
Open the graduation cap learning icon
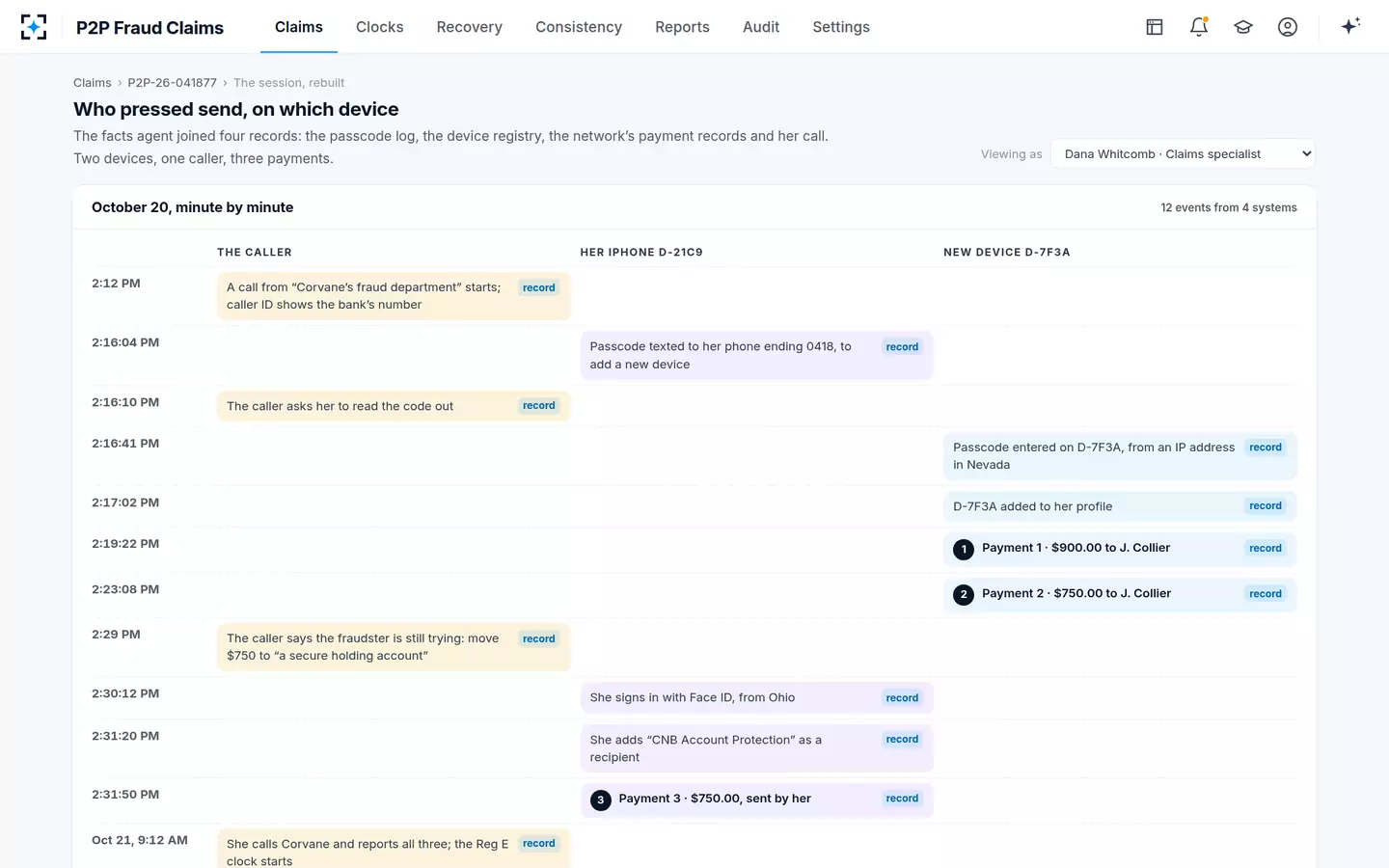pos(1243,27)
